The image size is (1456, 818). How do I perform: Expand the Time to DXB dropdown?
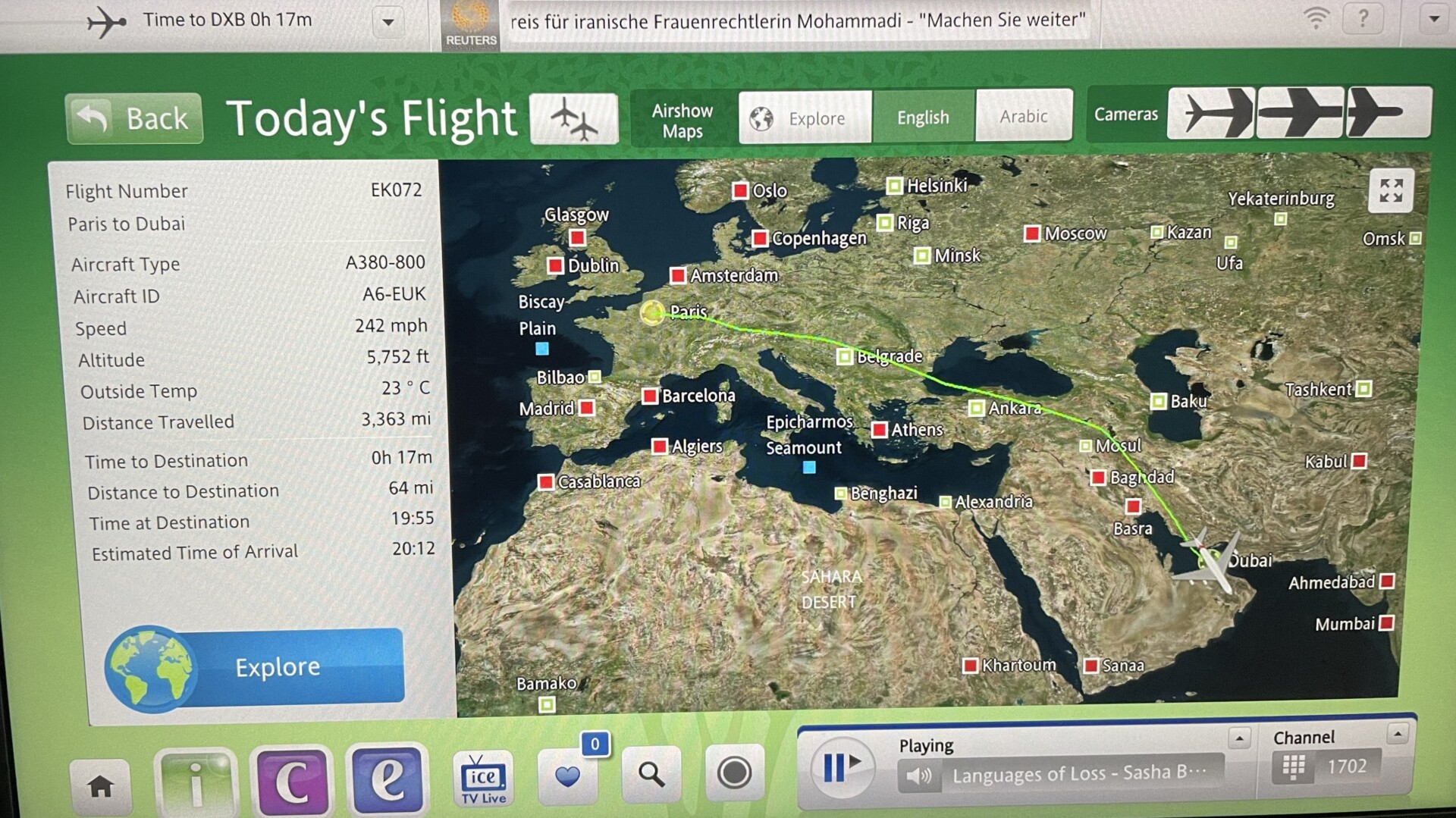tap(388, 21)
